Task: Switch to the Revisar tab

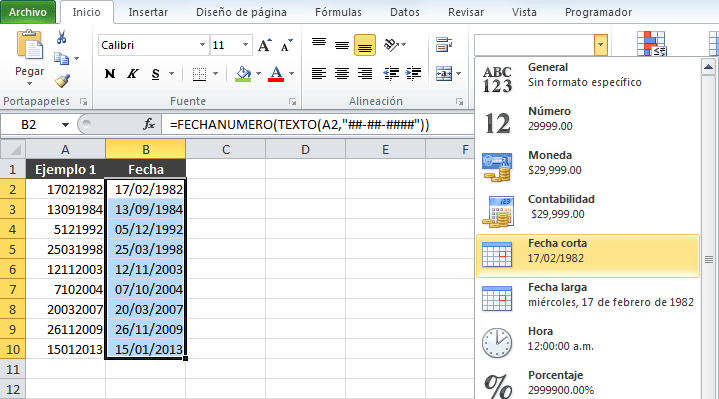Action: [465, 12]
